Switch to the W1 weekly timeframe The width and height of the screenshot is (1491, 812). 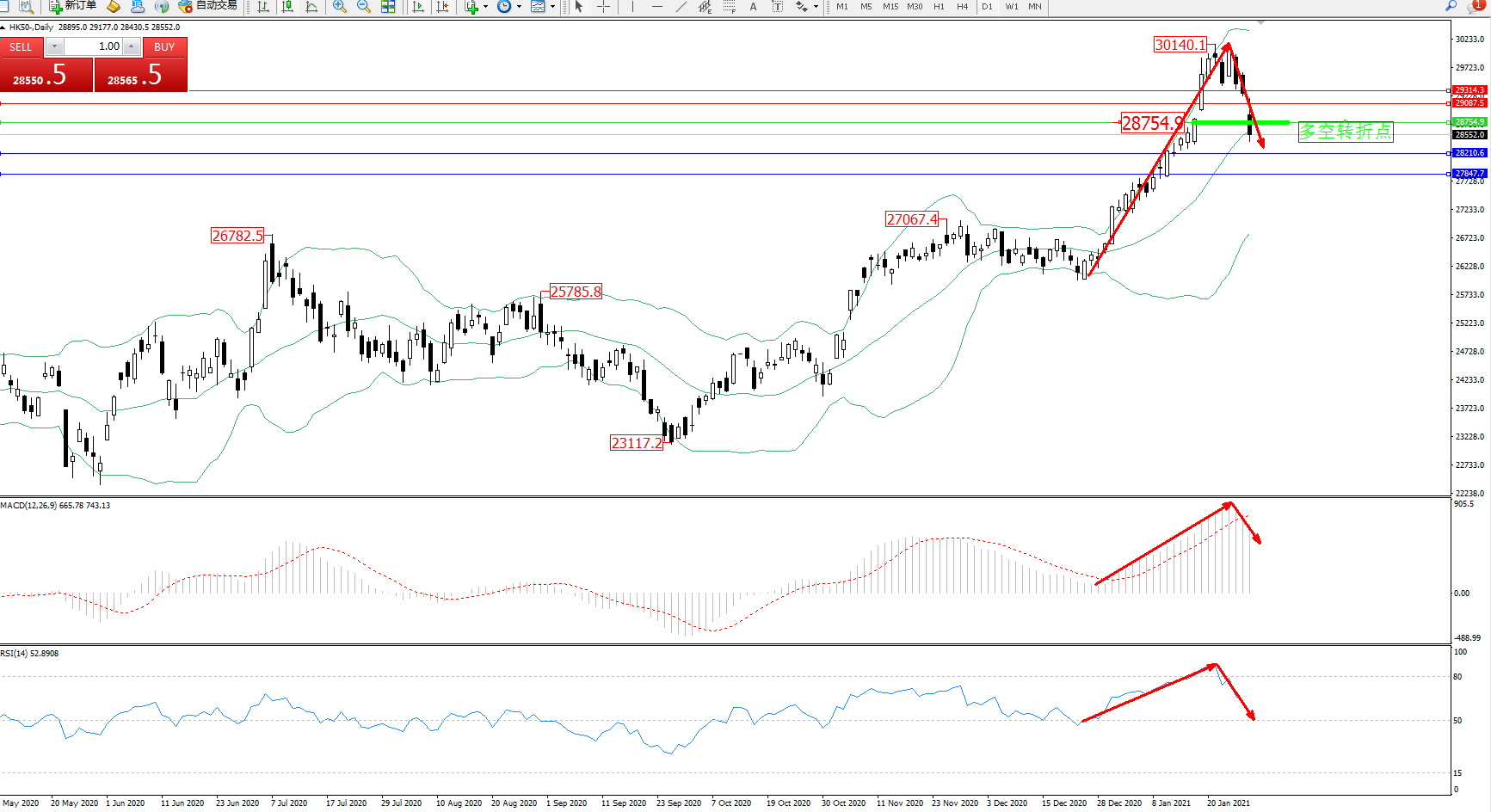point(1012,6)
